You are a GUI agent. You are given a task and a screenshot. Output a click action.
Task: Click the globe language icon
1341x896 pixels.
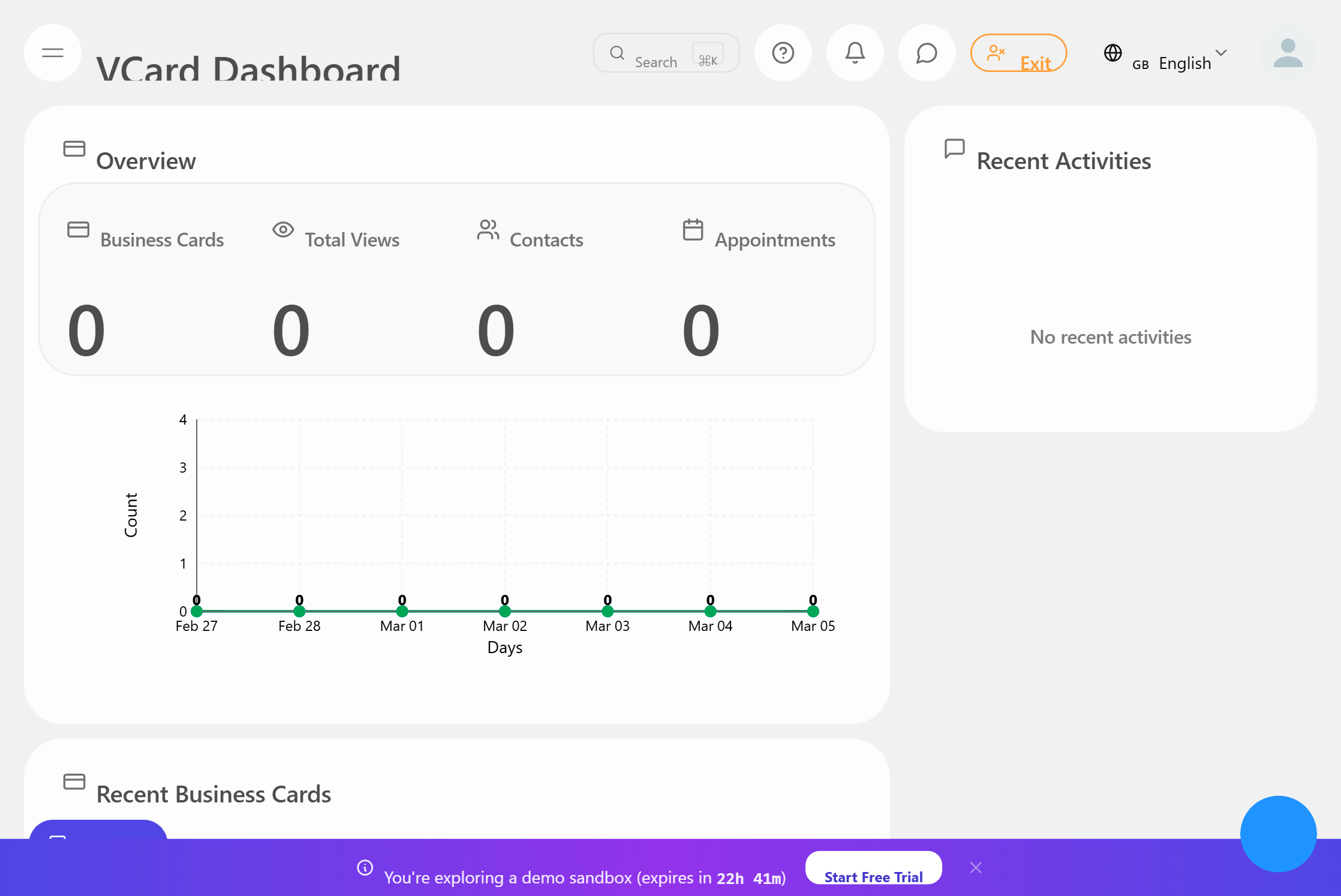pos(1113,53)
